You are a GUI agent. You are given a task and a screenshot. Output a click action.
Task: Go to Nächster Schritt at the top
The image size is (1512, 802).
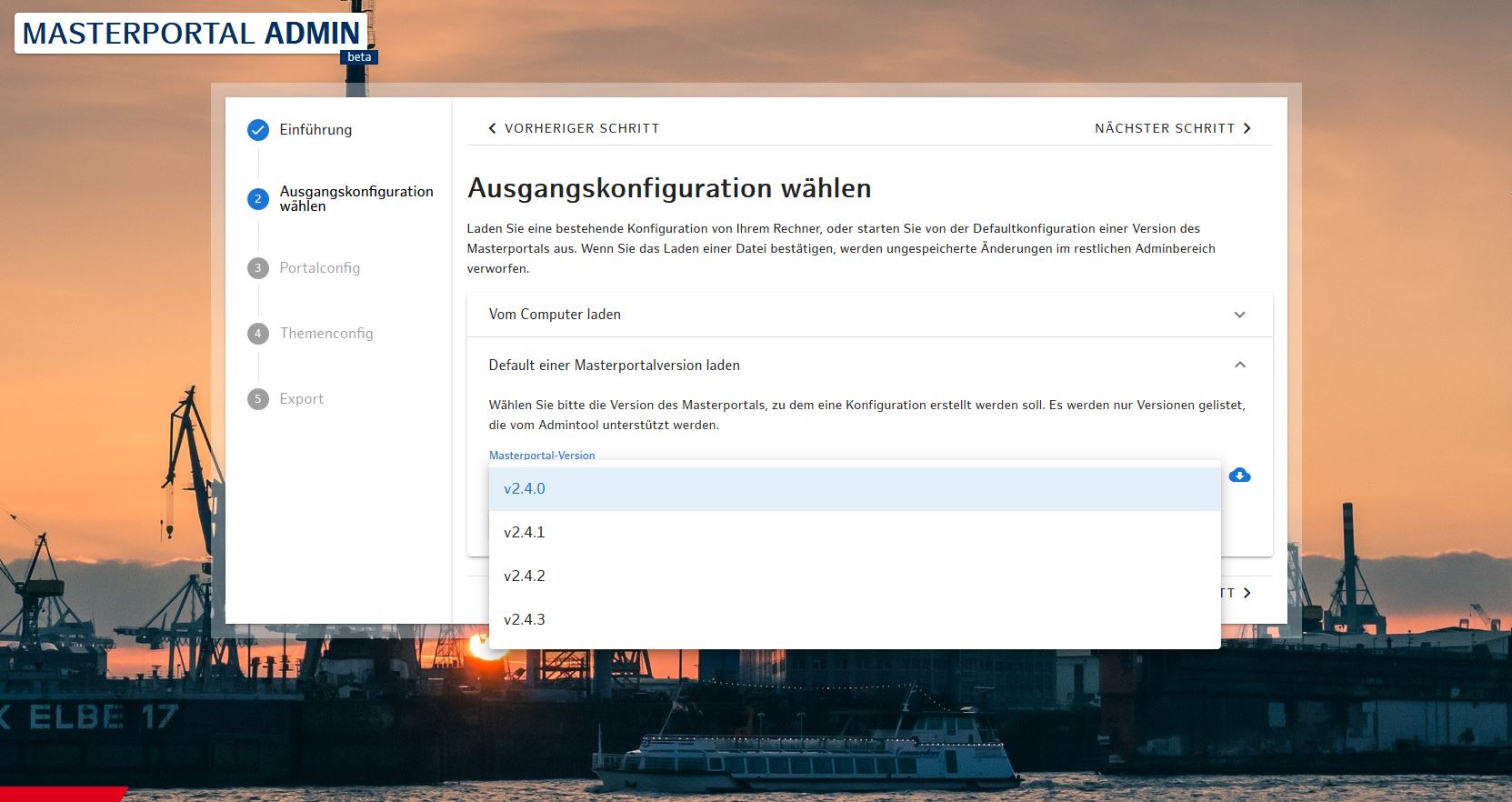pyautogui.click(x=1174, y=128)
